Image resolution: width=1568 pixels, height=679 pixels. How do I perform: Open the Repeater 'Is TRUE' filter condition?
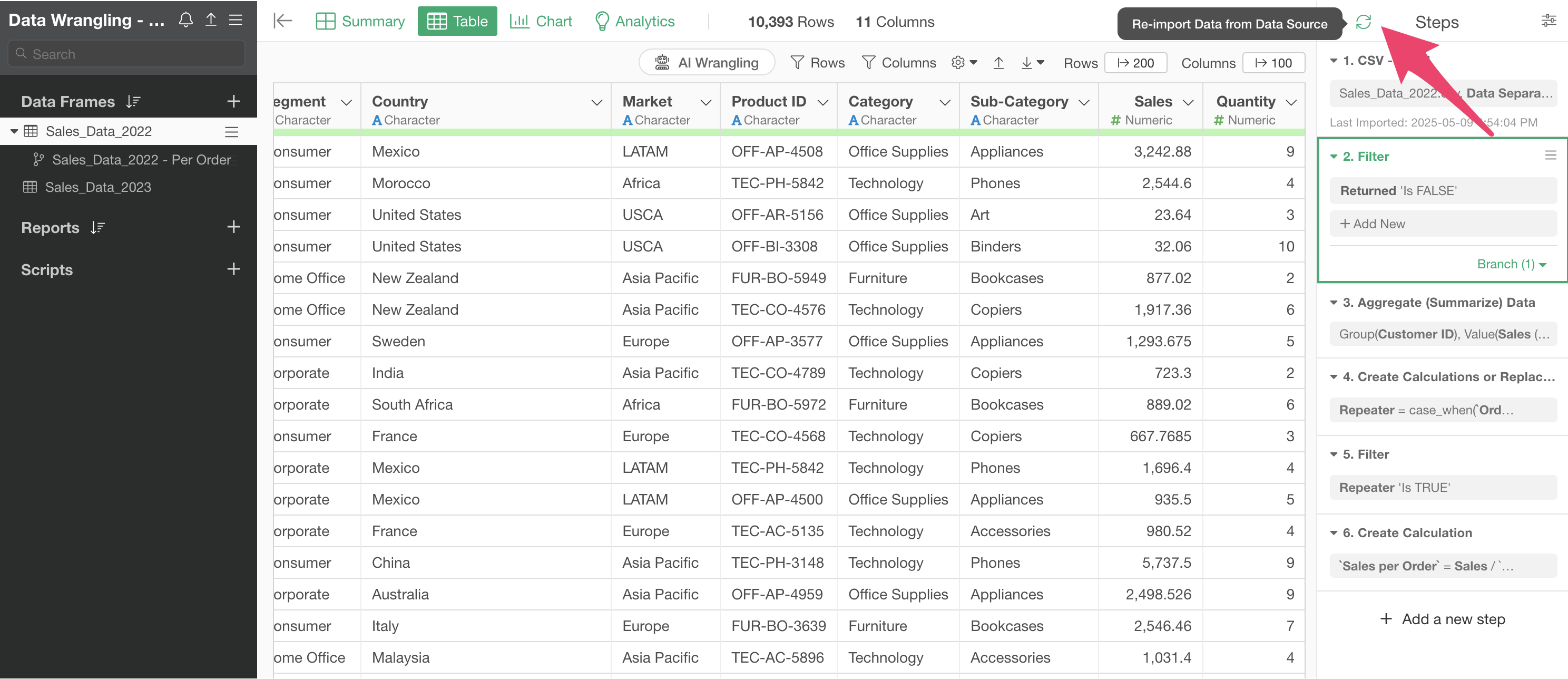1443,488
